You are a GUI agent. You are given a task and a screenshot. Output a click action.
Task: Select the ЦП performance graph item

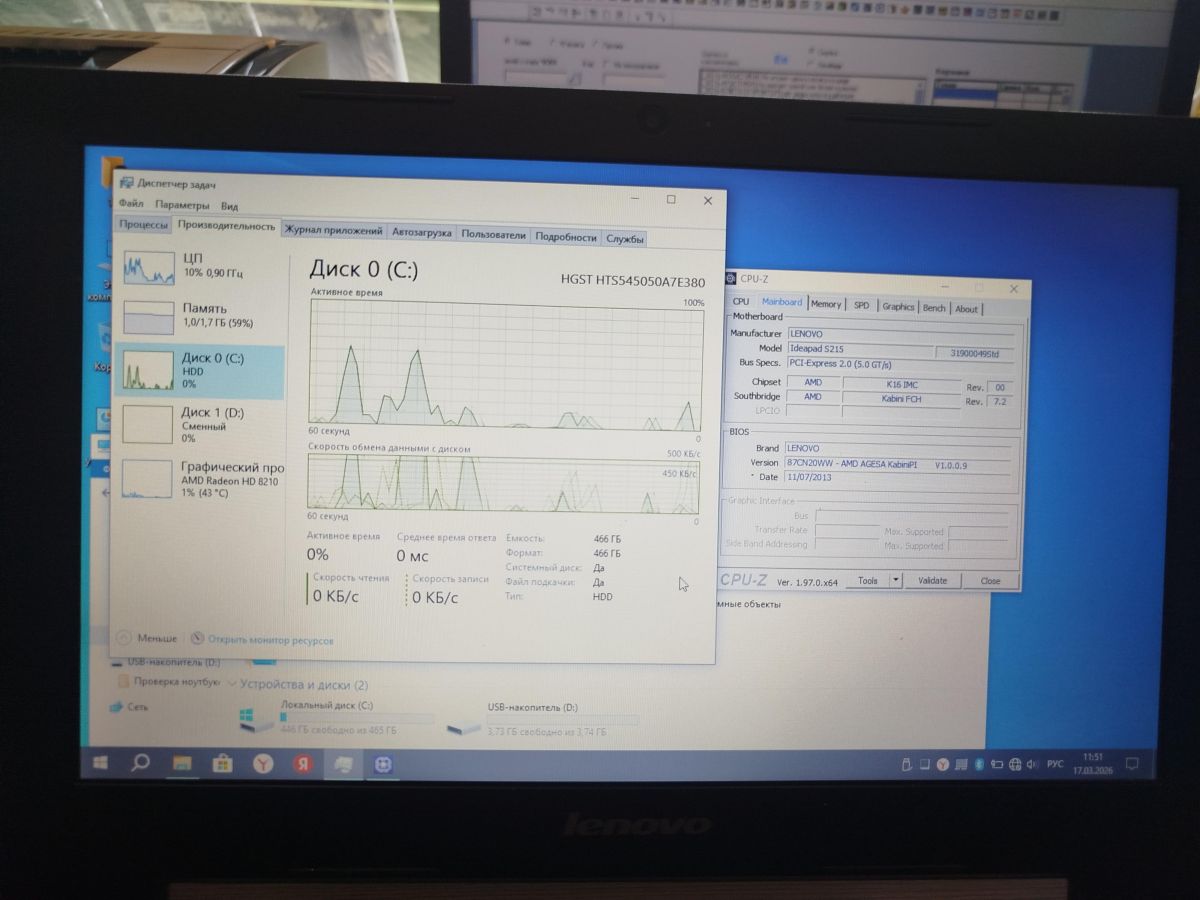point(198,266)
